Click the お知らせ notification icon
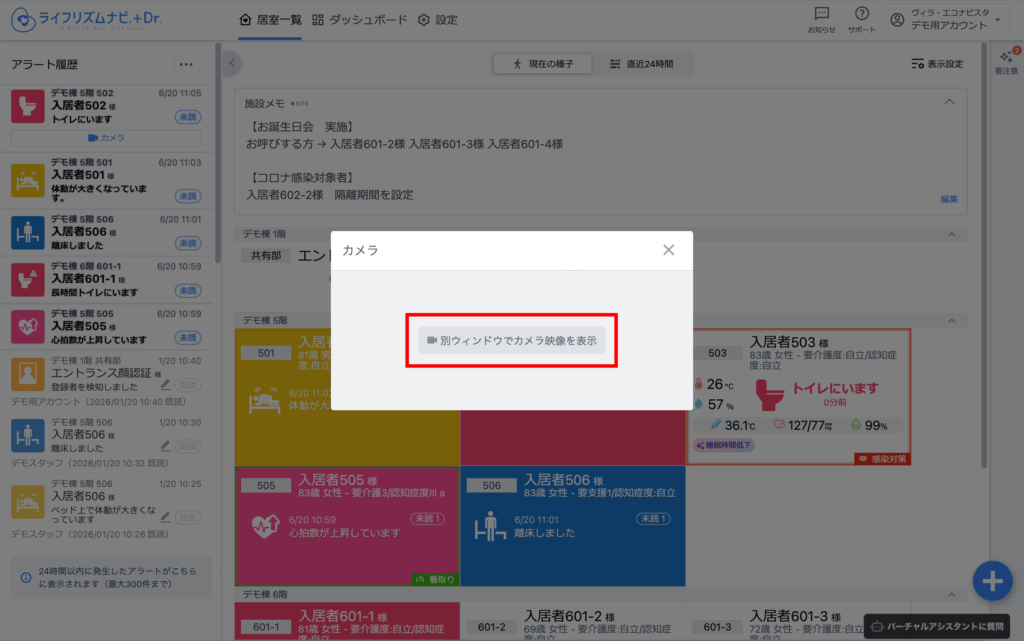The width and height of the screenshot is (1024, 641). coord(822,19)
